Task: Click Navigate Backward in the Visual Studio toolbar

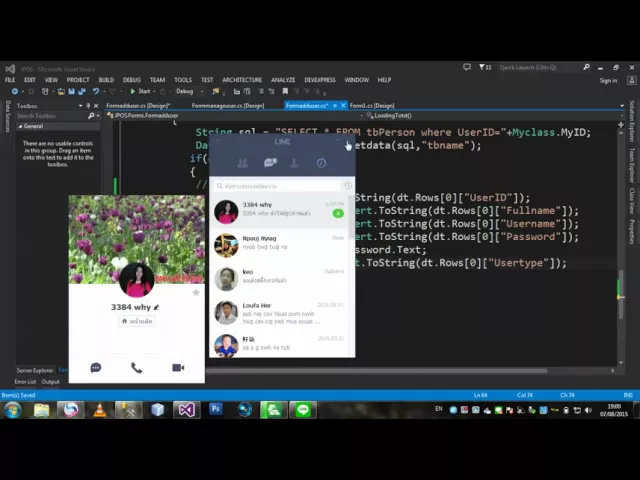Action: point(15,91)
